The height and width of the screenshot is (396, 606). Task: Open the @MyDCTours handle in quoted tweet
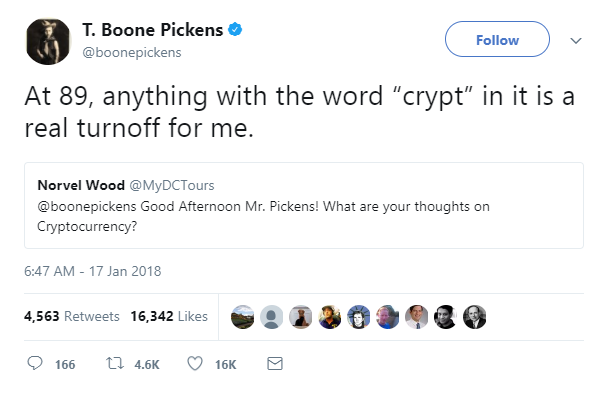[x=172, y=185]
